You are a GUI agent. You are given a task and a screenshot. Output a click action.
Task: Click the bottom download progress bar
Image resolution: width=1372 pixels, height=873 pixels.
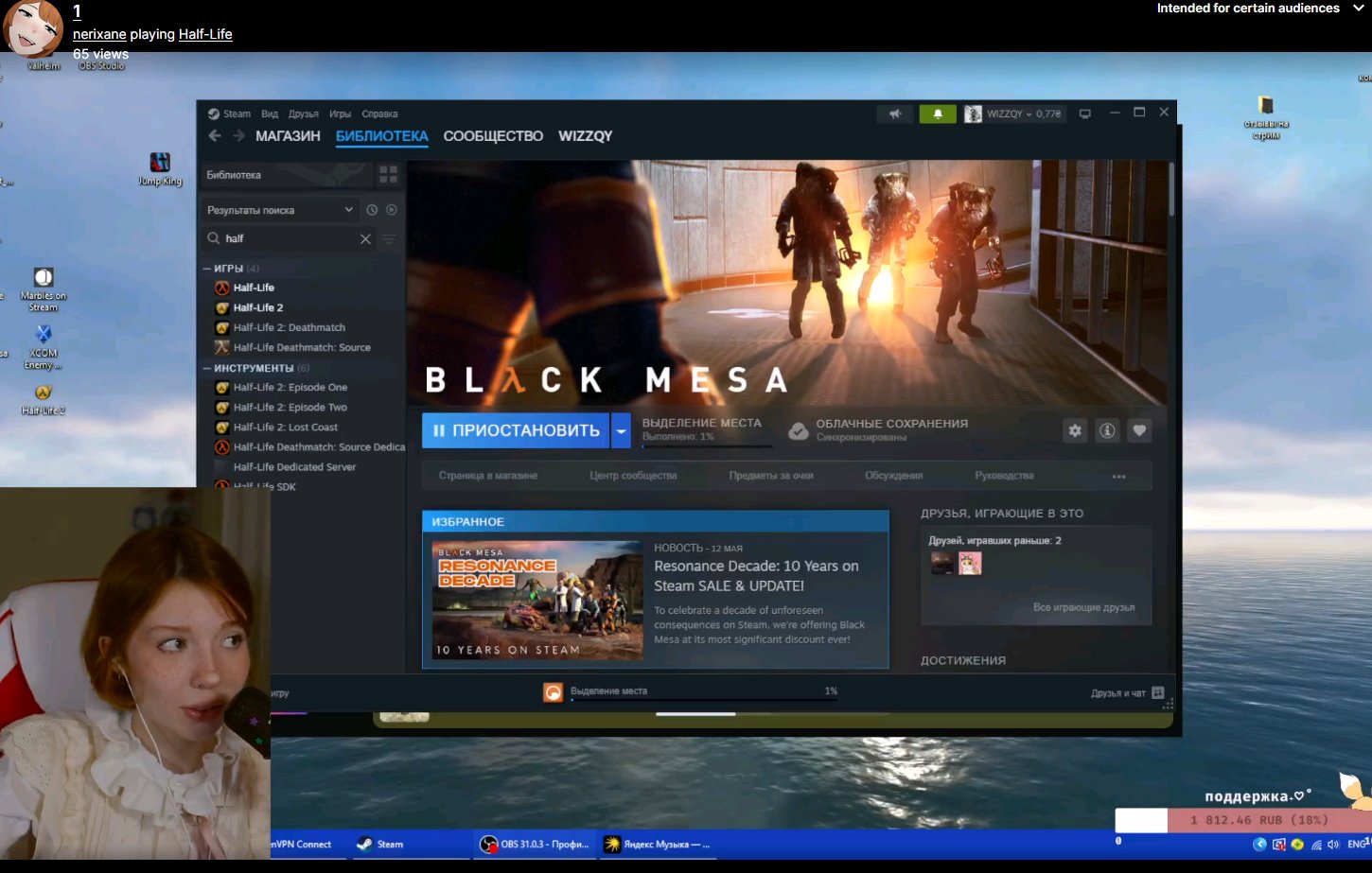click(x=705, y=701)
